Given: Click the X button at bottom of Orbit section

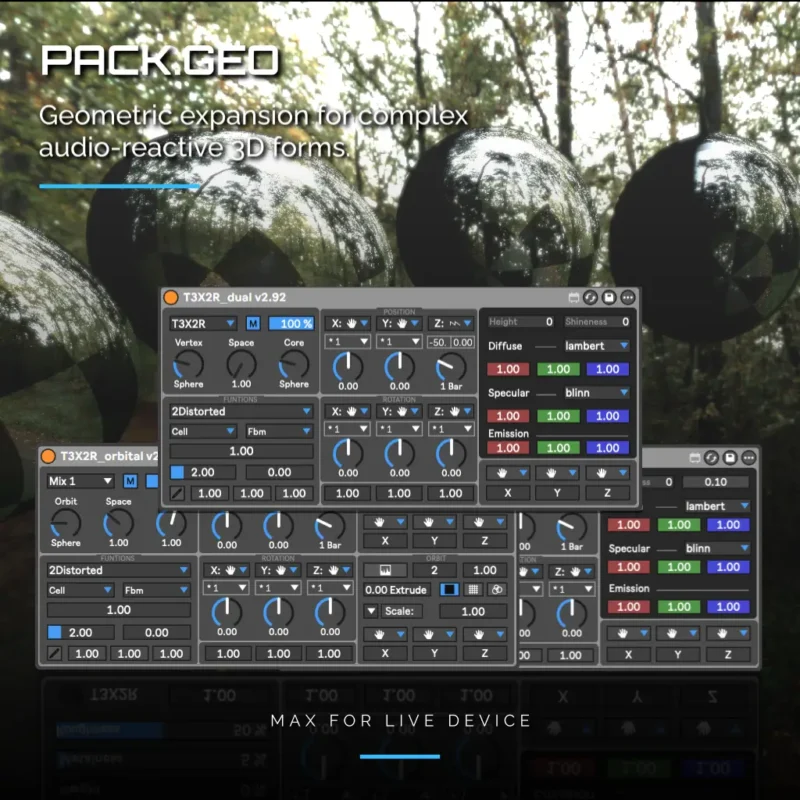Looking at the screenshot, I should pos(385,654).
